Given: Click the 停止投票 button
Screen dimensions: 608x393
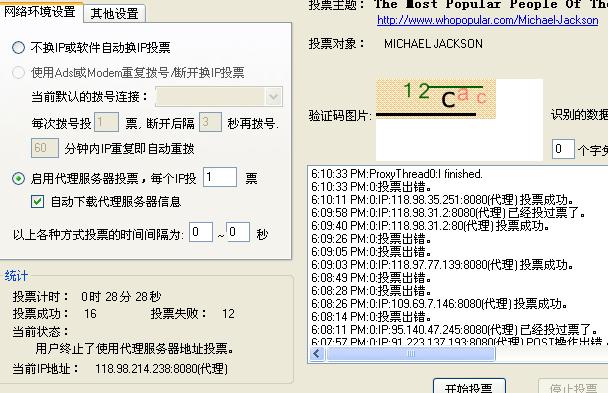Looking at the screenshot, I should point(573,388).
